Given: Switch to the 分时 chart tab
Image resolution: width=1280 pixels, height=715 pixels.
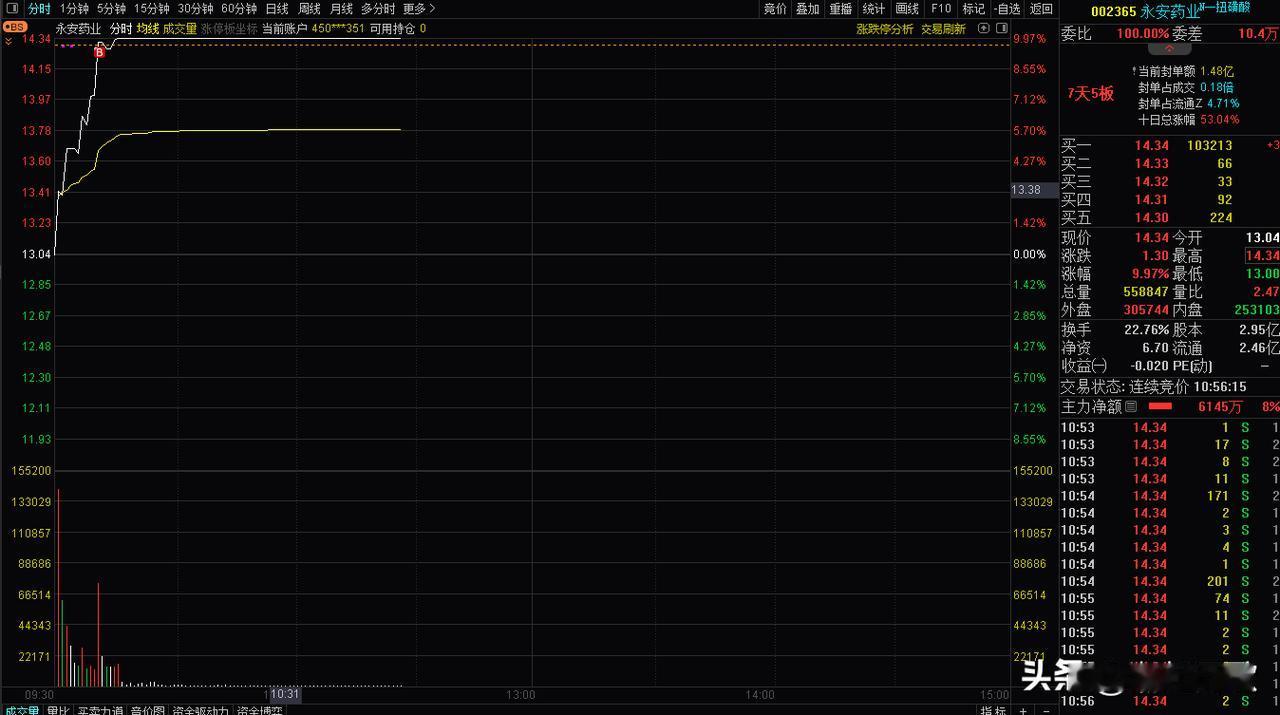Looking at the screenshot, I should pos(39,9).
